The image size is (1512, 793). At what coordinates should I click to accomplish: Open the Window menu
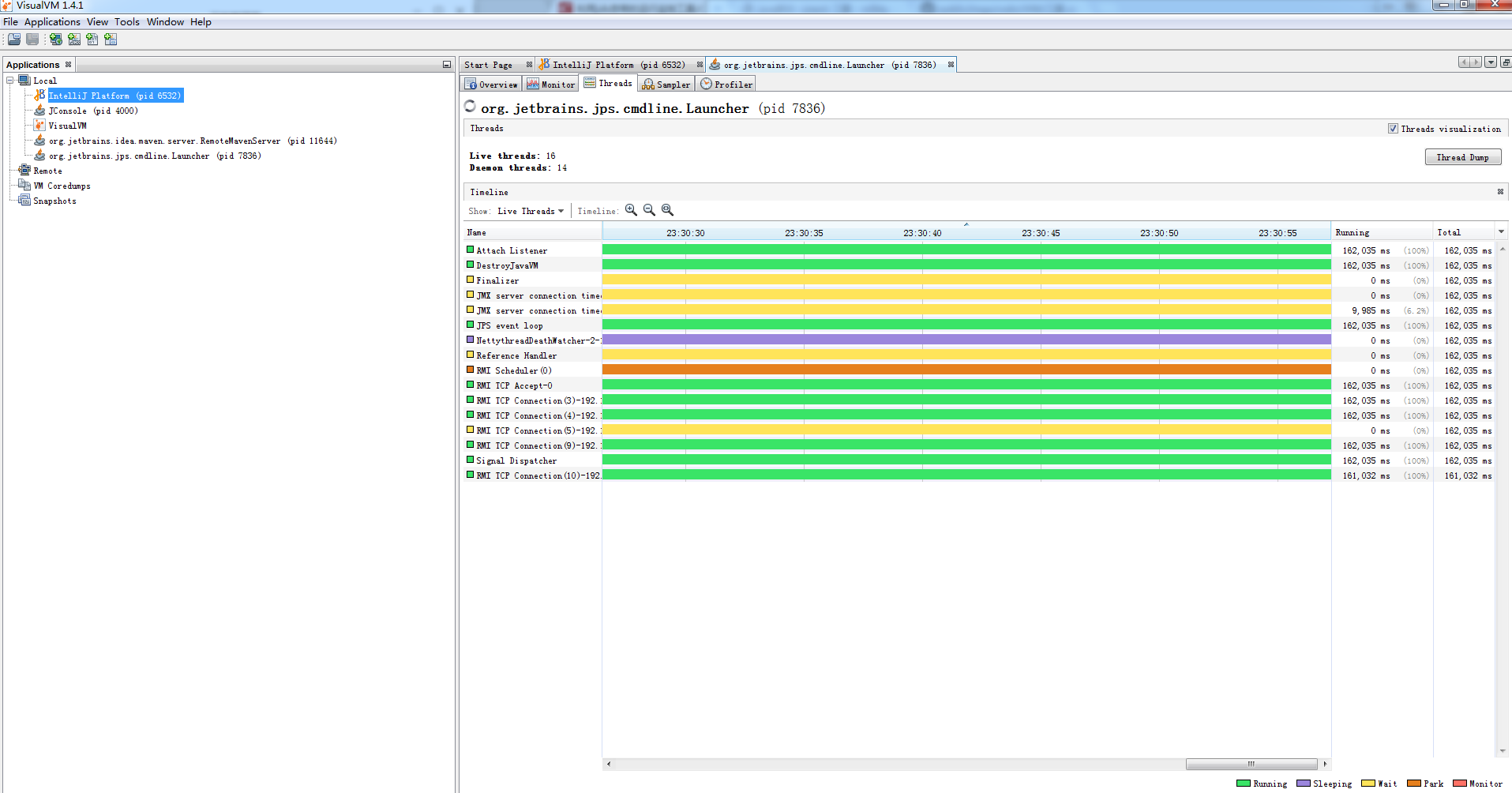(165, 22)
